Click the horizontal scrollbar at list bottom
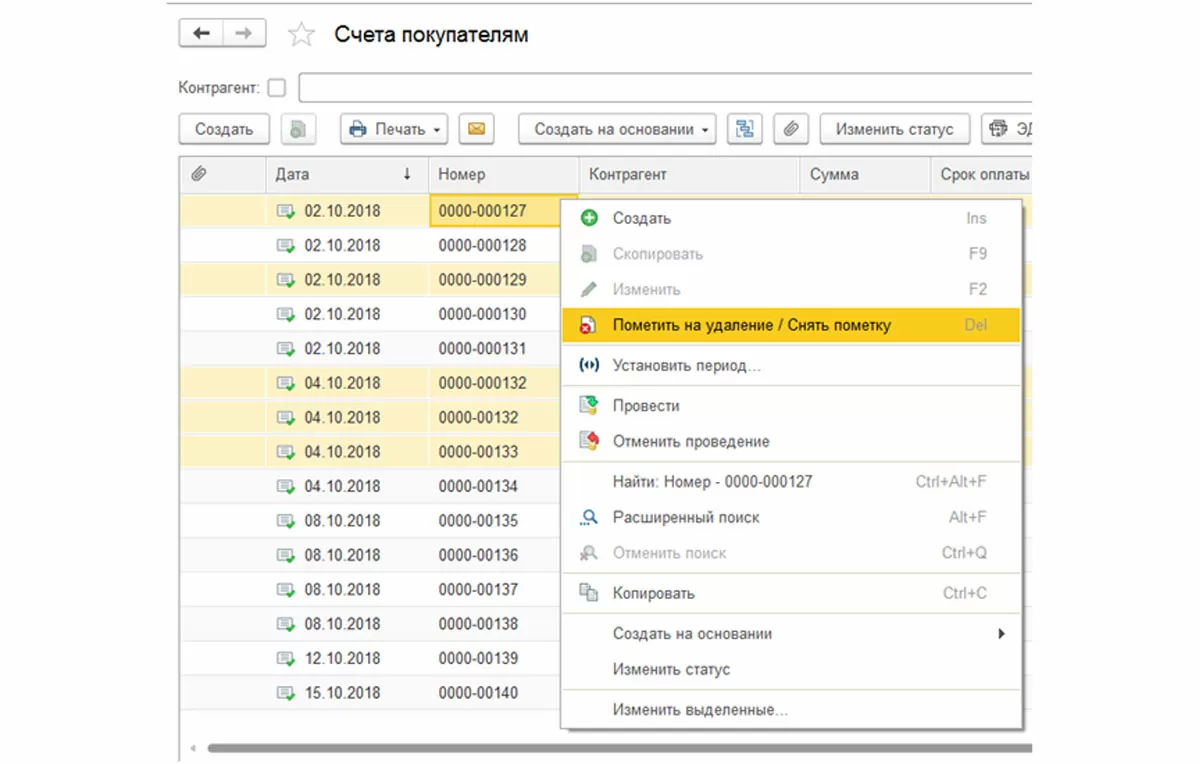Screen dimensions: 1200x764 click(600, 747)
